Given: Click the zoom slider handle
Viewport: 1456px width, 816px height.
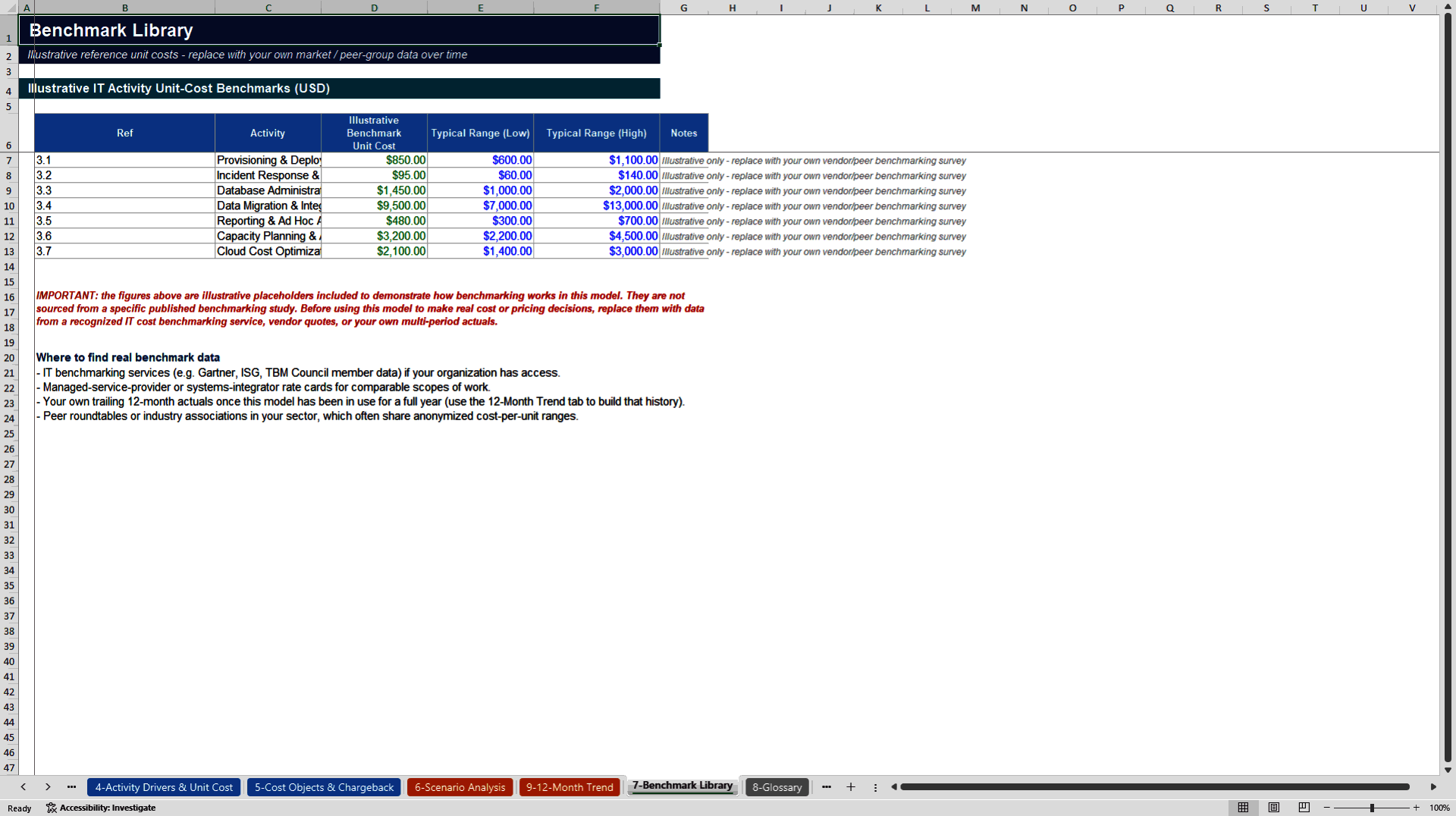Looking at the screenshot, I should 1372,808.
